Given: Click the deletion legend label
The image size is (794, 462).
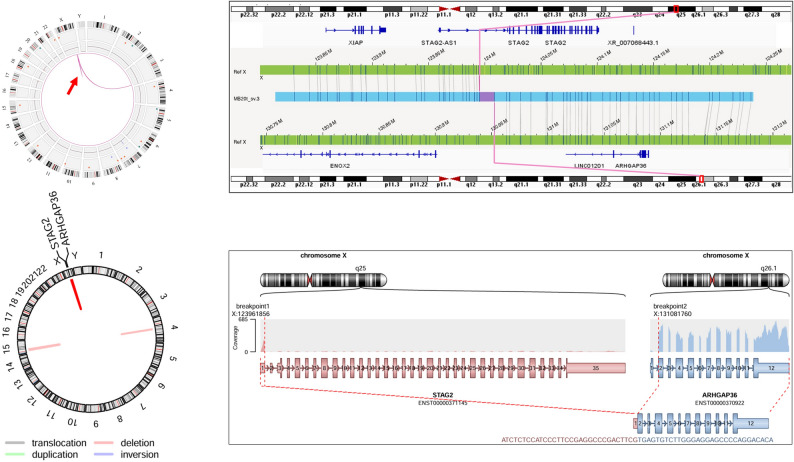Looking at the screenshot, I should point(137,443).
